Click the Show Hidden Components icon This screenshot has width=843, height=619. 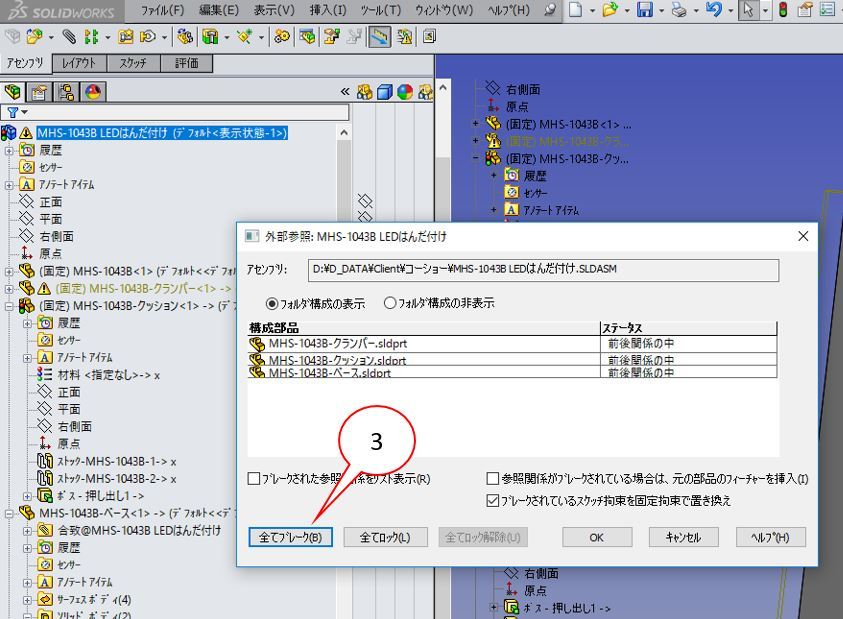(x=185, y=37)
